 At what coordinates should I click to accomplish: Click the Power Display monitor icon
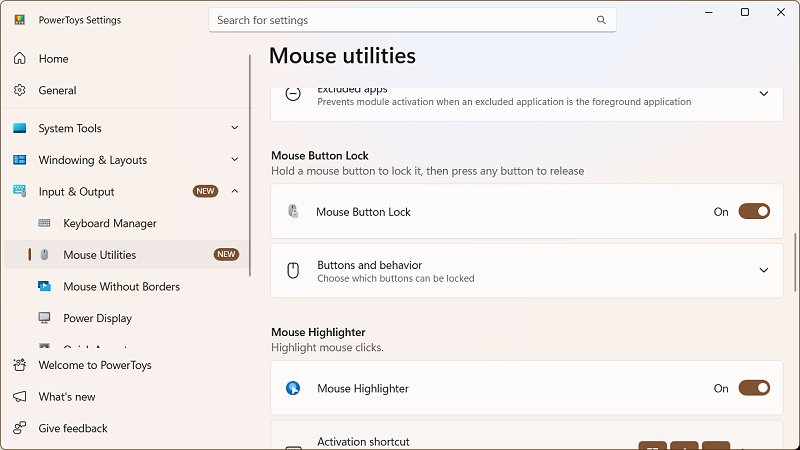(x=44, y=318)
